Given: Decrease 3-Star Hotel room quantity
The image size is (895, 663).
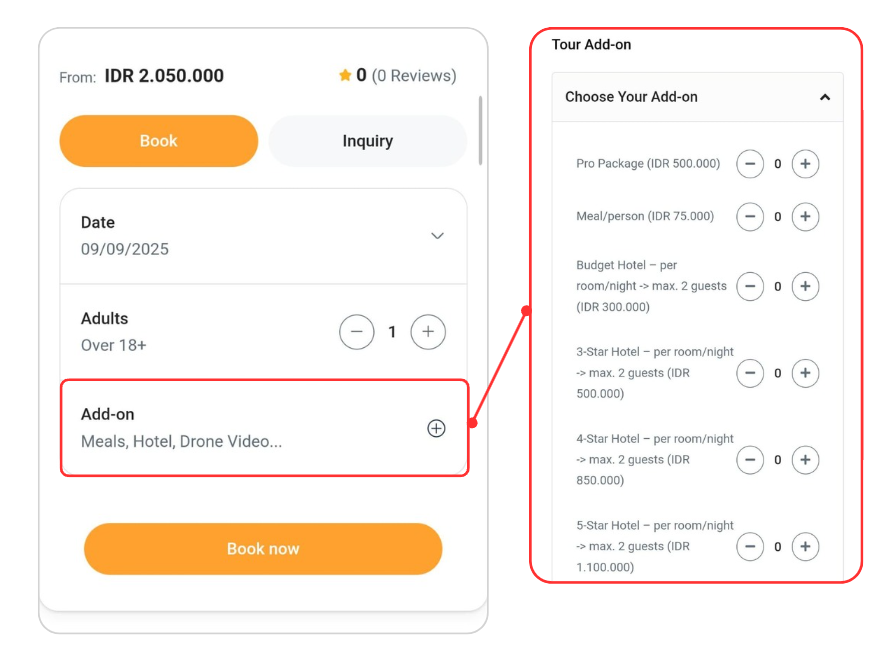Looking at the screenshot, I should click(750, 374).
